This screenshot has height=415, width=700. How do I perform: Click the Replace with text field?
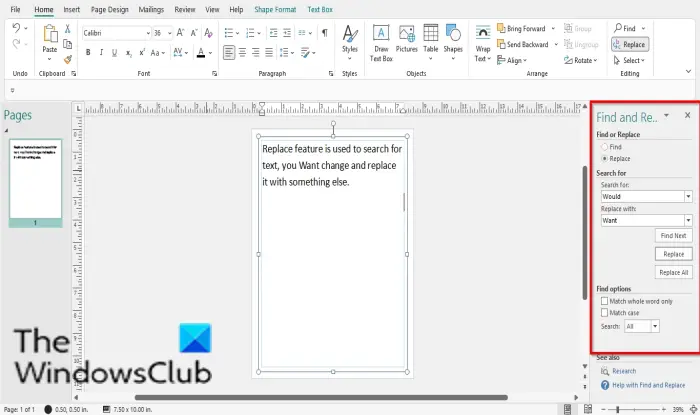pos(642,220)
